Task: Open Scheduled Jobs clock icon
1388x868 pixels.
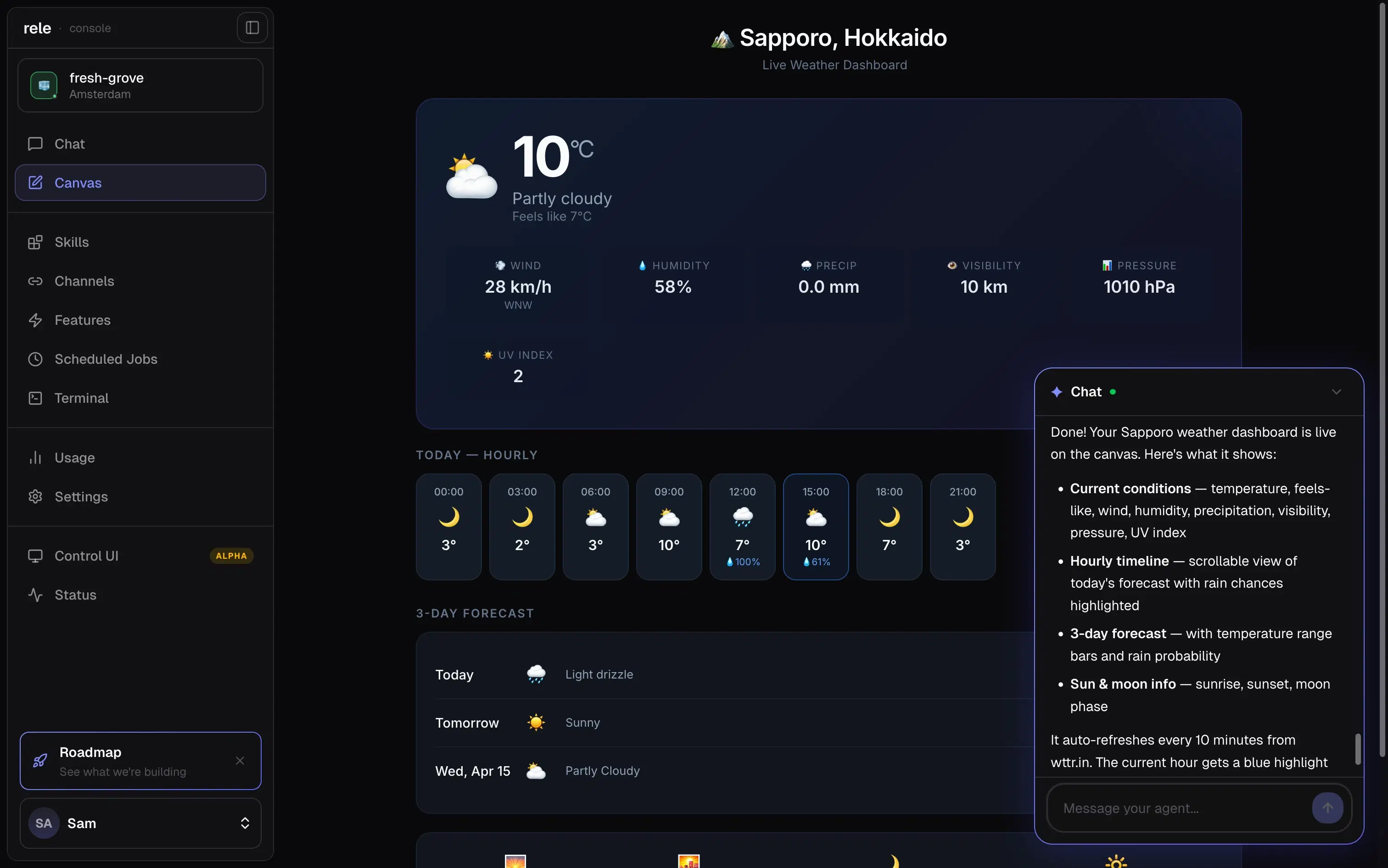Action: [35, 359]
